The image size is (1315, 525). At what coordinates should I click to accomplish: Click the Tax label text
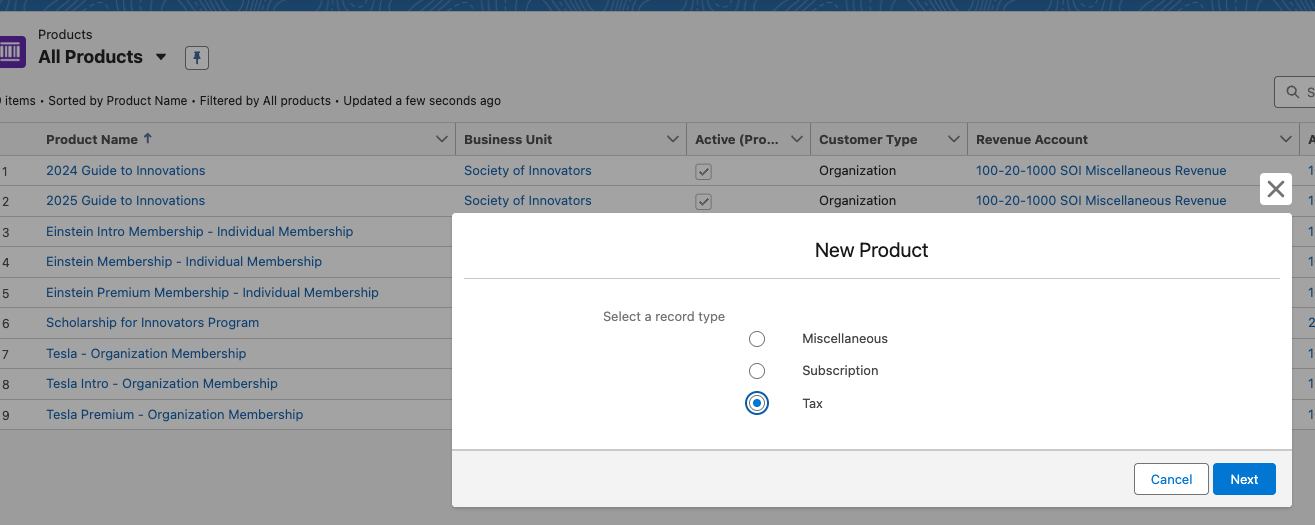[812, 404]
